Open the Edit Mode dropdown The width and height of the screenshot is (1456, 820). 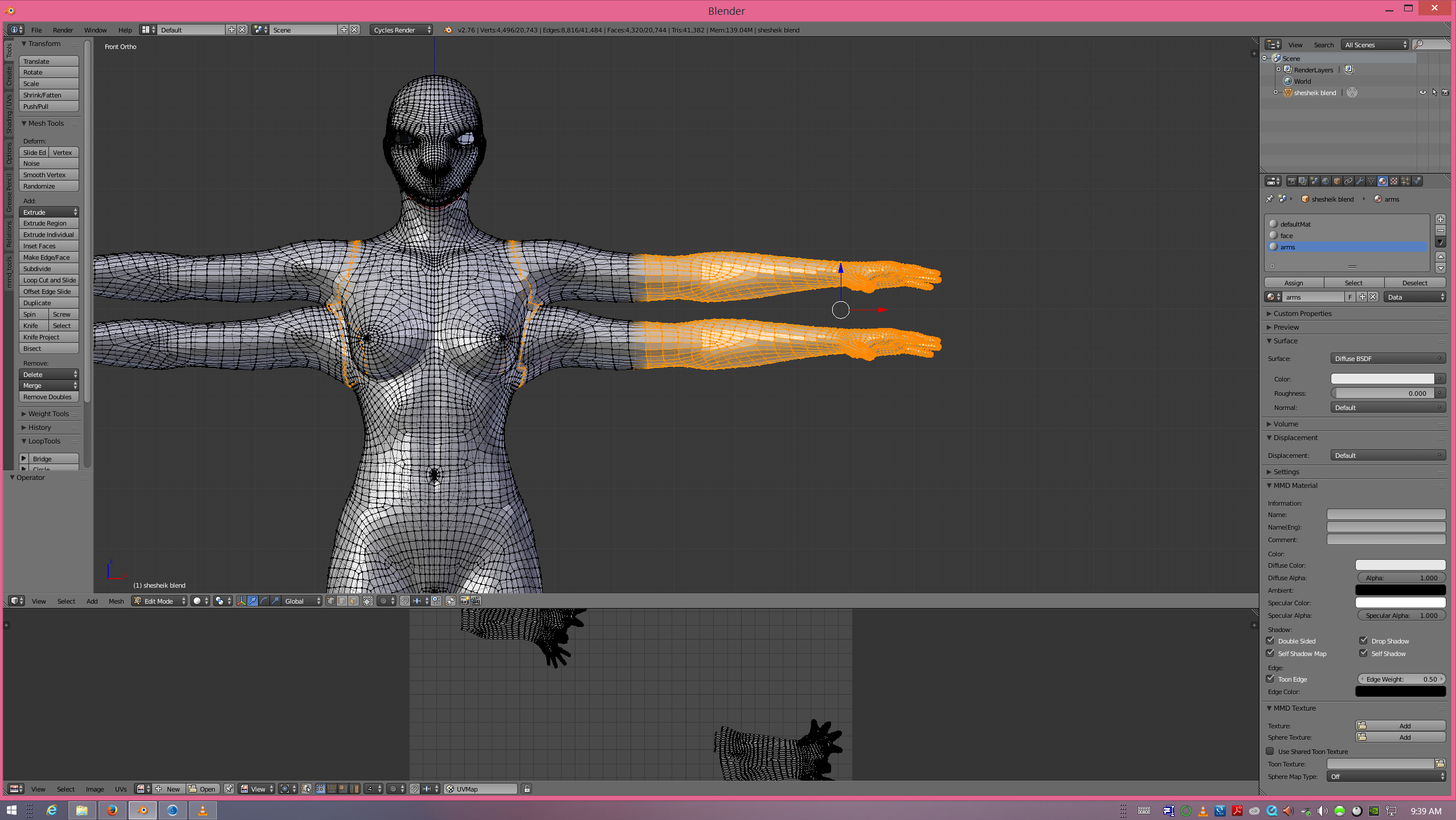pyautogui.click(x=159, y=601)
